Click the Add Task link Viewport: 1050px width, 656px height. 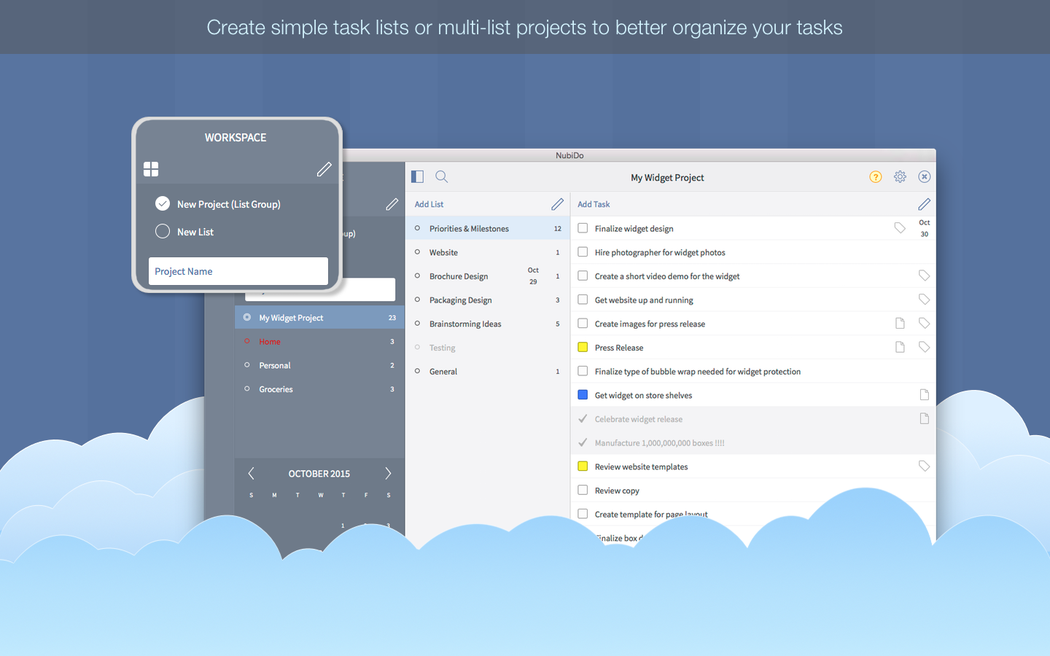pyautogui.click(x=594, y=204)
